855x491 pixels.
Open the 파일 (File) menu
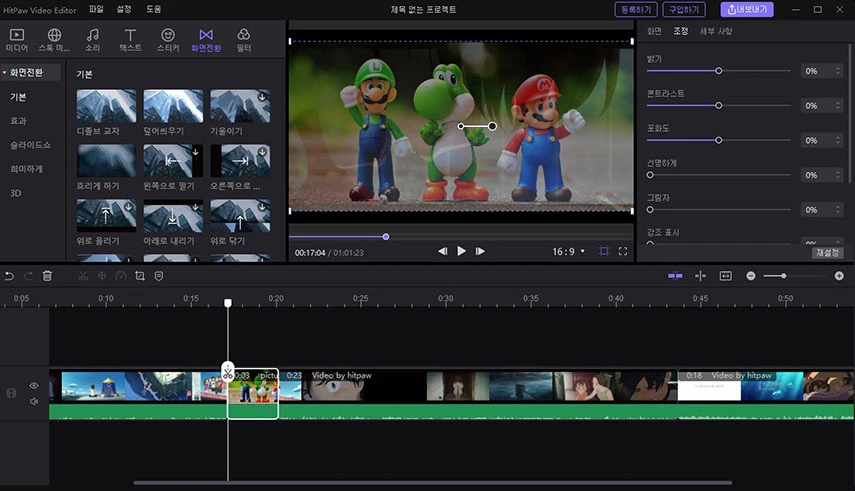point(96,9)
